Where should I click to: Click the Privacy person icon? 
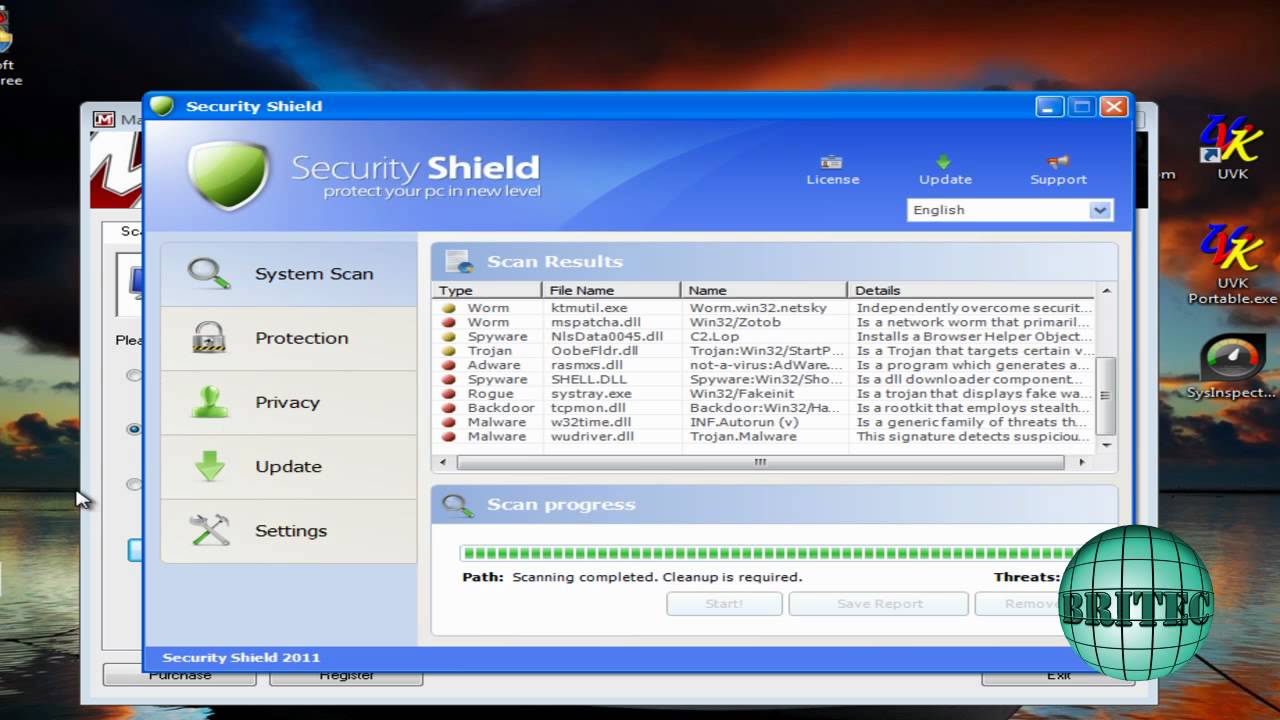tap(209, 401)
